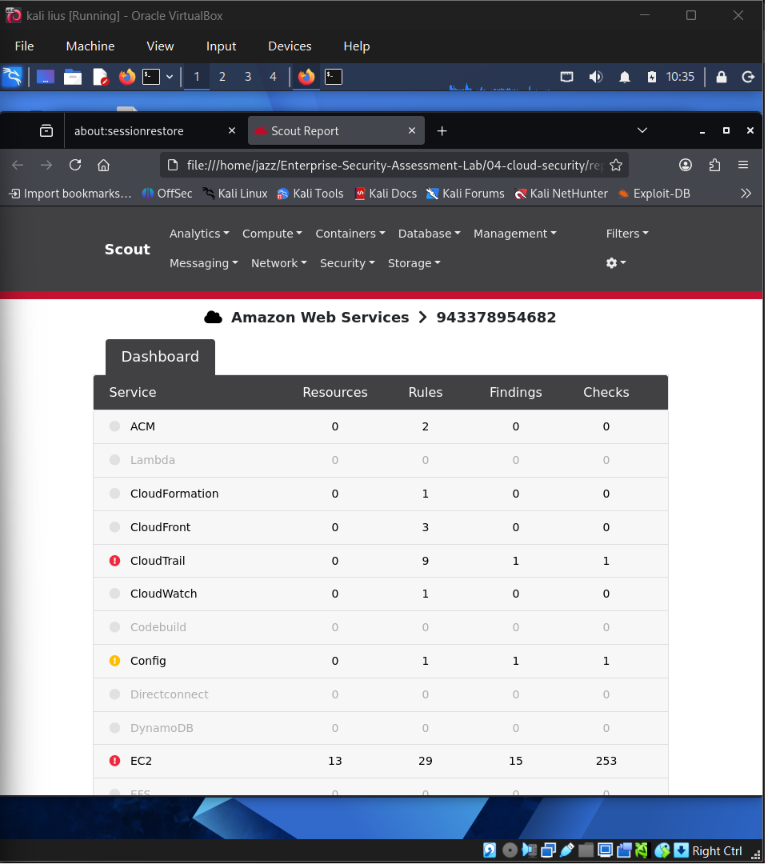The height and width of the screenshot is (864, 765).
Task: Open the Kali applications menu icon
Action: coord(12,77)
